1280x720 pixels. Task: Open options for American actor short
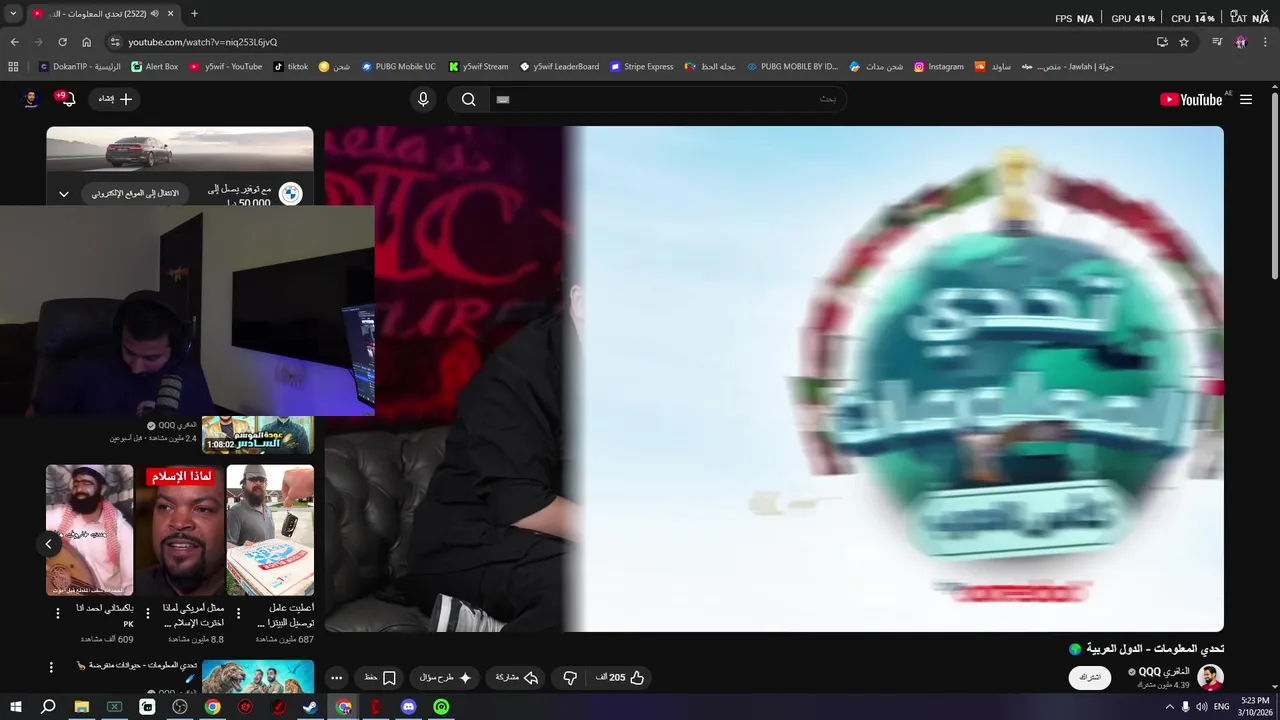point(148,613)
